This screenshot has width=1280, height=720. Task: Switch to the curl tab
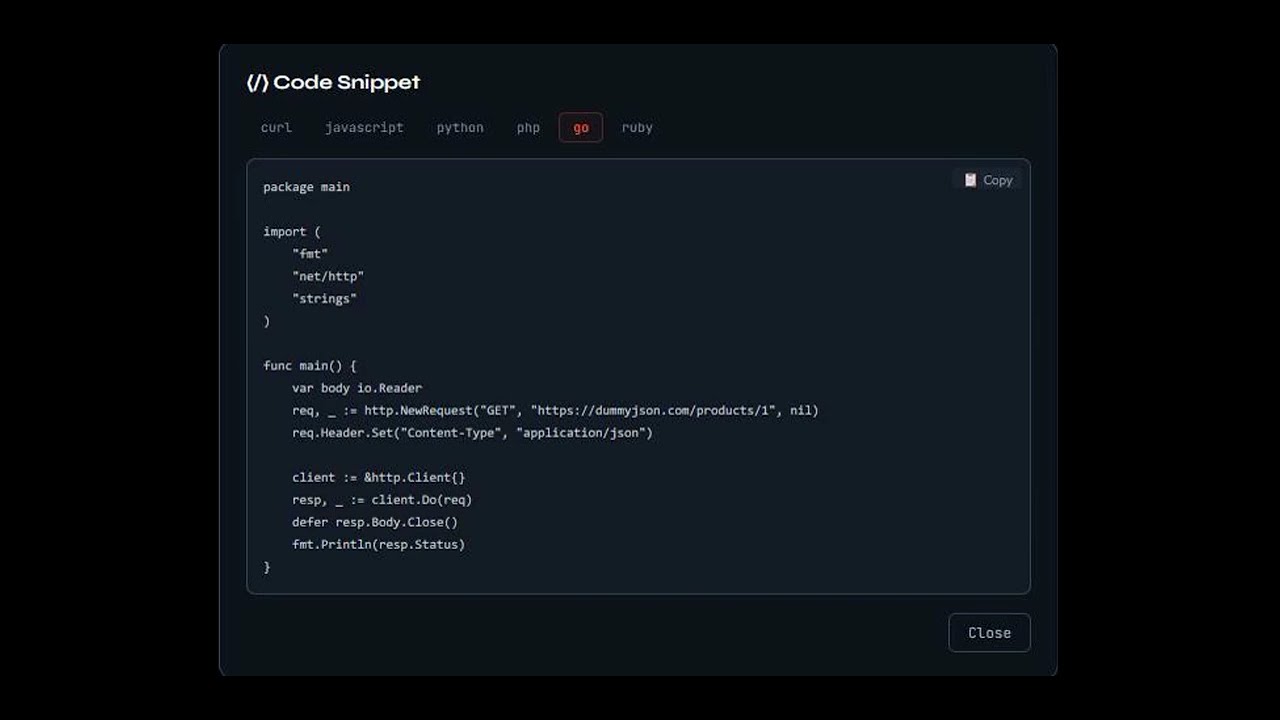(x=276, y=127)
